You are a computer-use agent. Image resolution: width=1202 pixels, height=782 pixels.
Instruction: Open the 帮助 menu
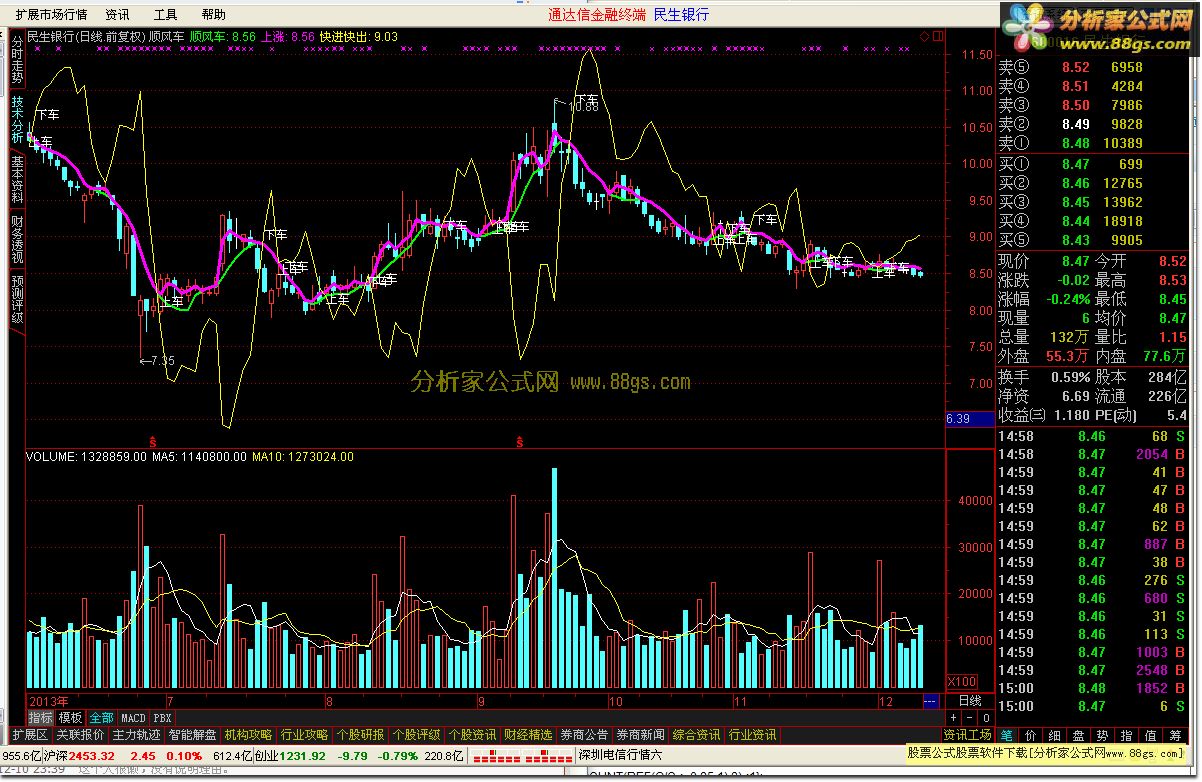pos(213,15)
